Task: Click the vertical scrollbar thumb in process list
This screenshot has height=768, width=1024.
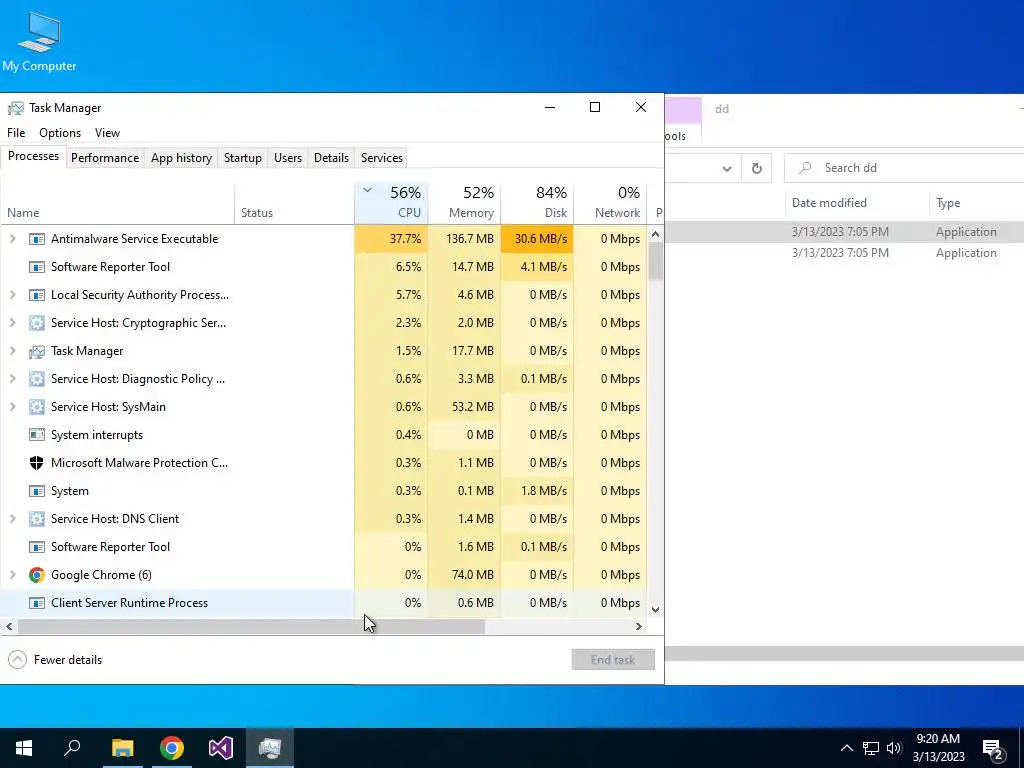Action: (656, 261)
